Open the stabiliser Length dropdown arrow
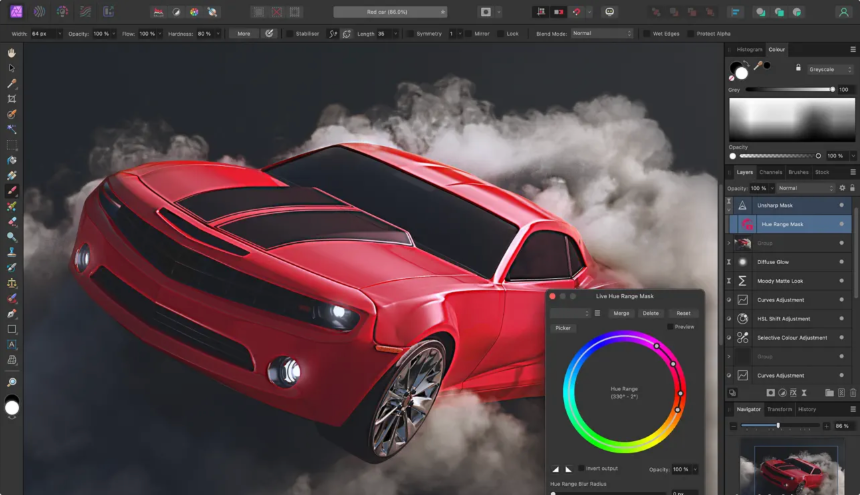This screenshot has width=860, height=495. click(x=395, y=33)
